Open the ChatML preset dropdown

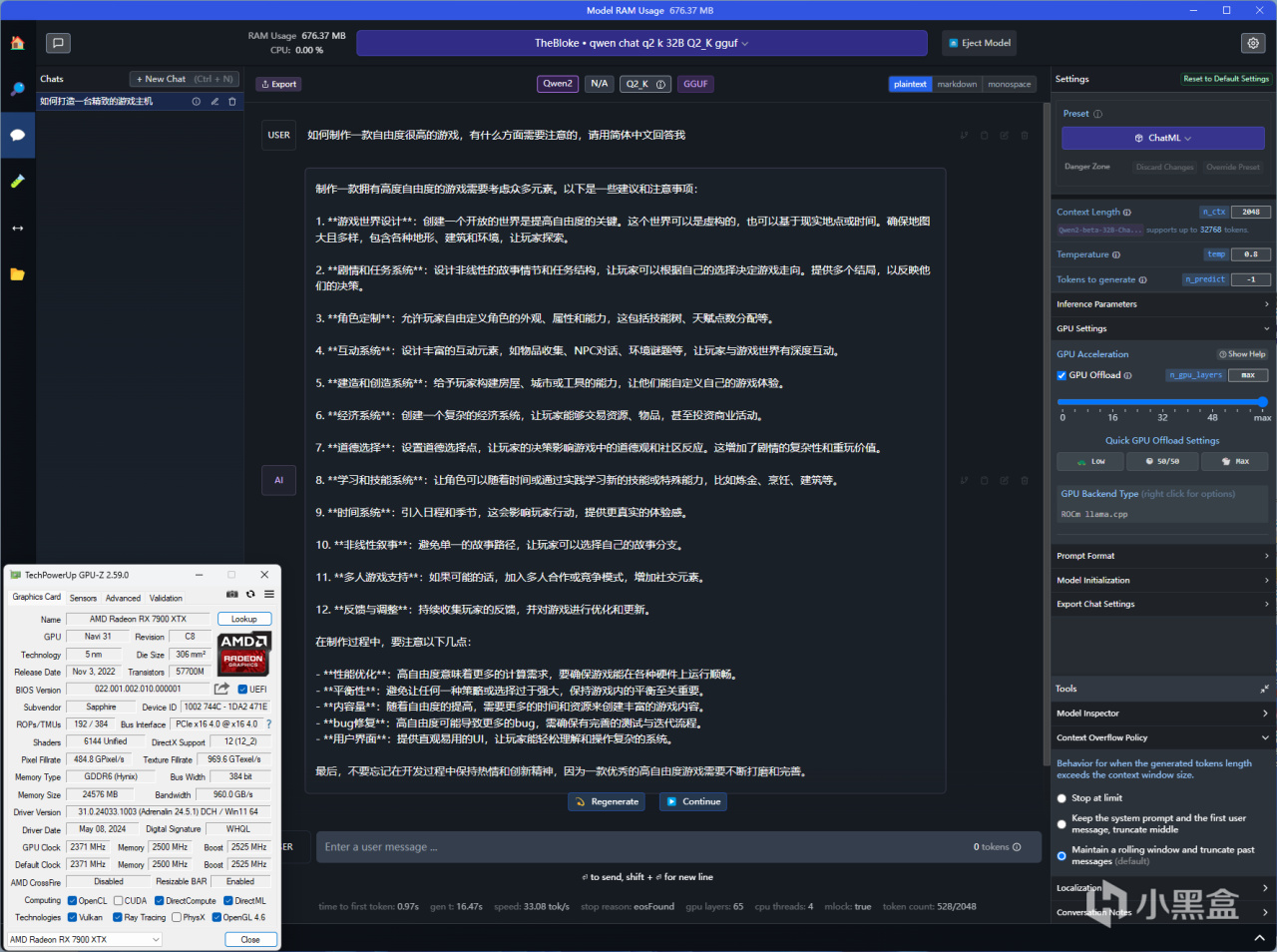1163,139
